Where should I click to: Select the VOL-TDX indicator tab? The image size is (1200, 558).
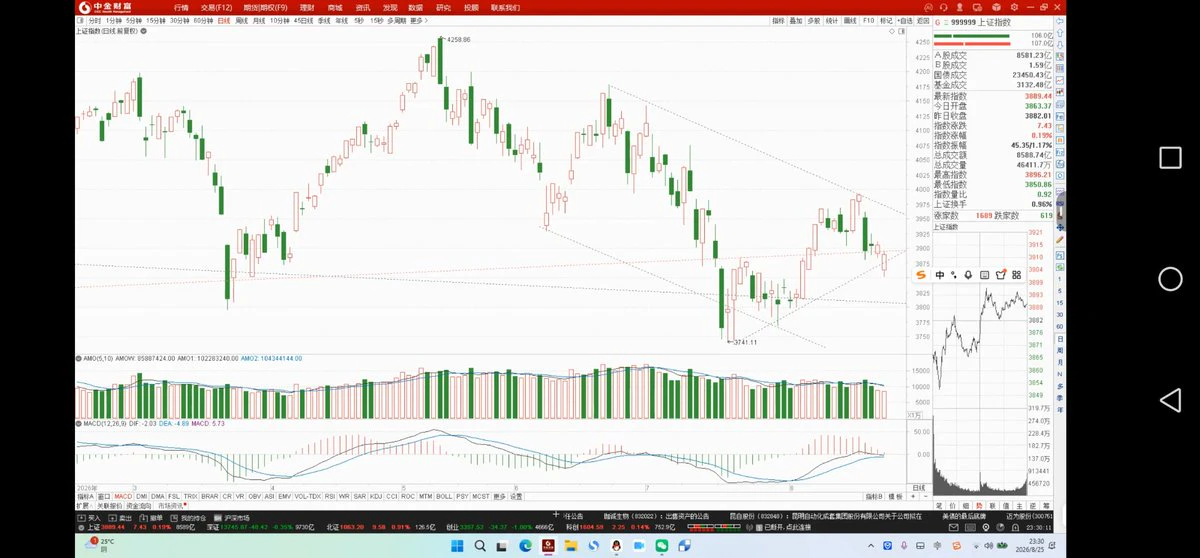coord(308,496)
